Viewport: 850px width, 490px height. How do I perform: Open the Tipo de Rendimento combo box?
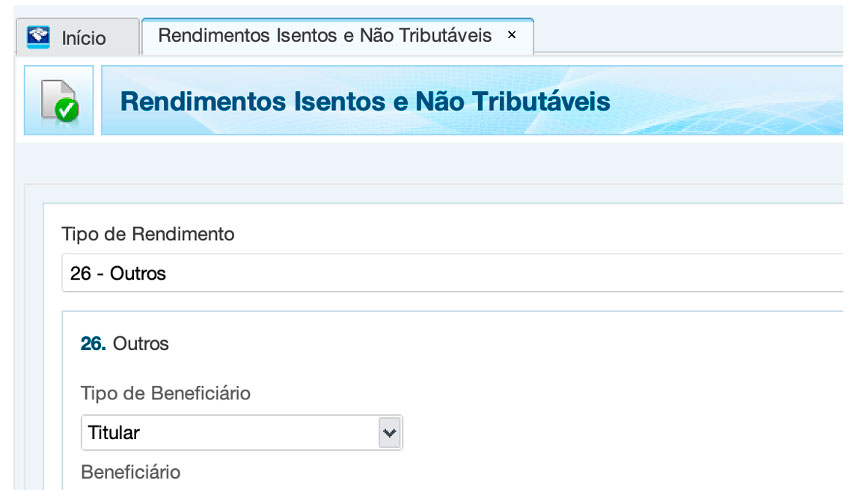tap(450, 273)
